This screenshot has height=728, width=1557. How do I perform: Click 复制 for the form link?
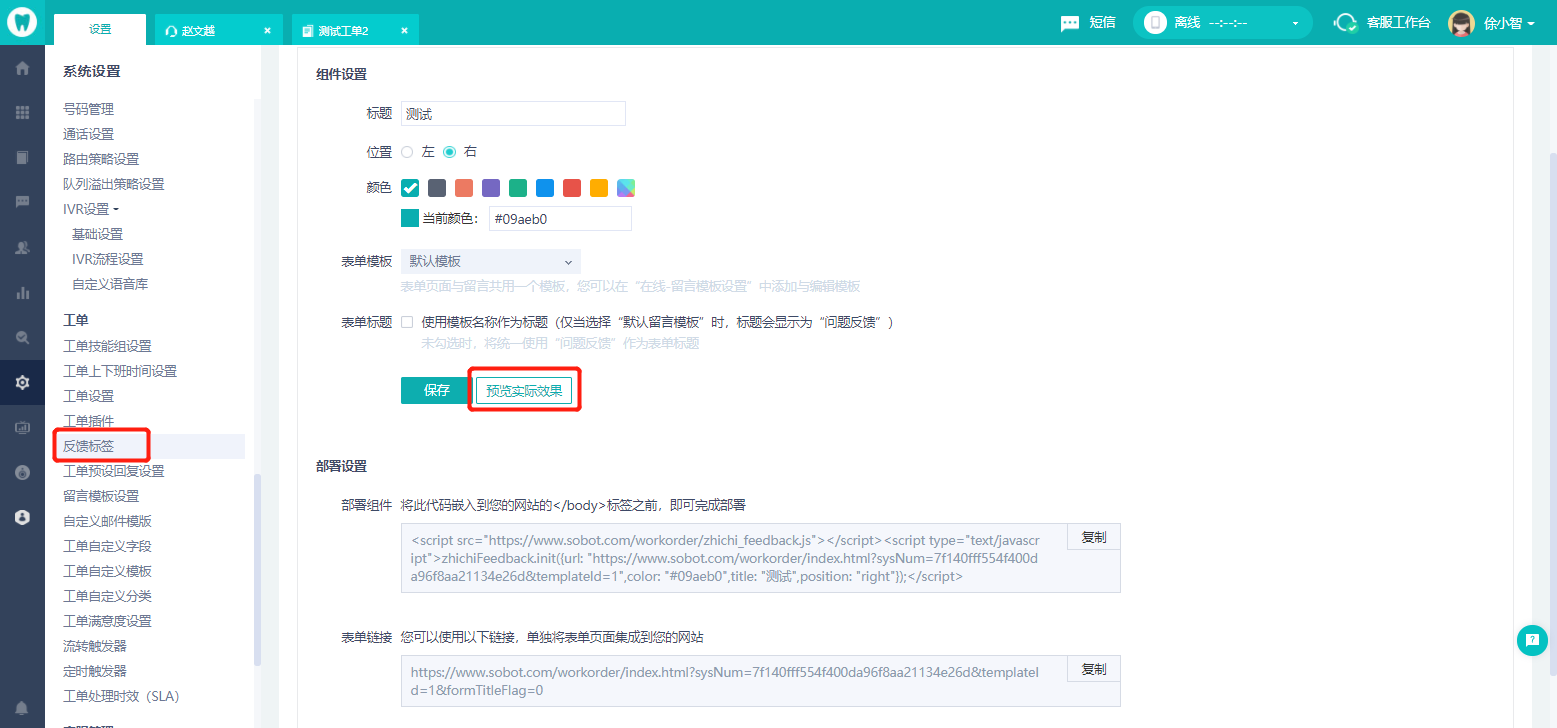[1094, 669]
